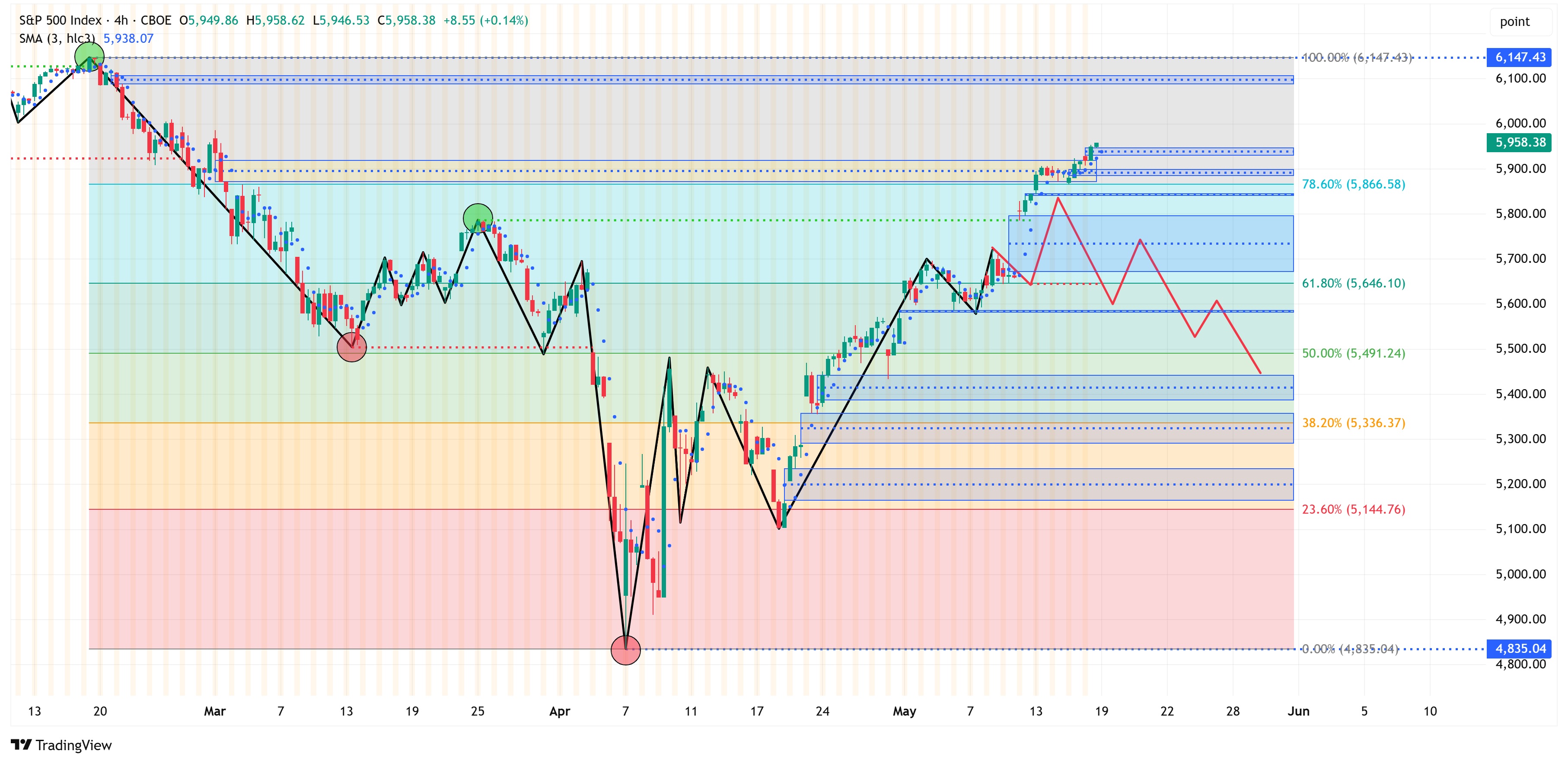The image size is (1568, 764).
Task: Click the '24' date on the time axis
Action: click(822, 711)
